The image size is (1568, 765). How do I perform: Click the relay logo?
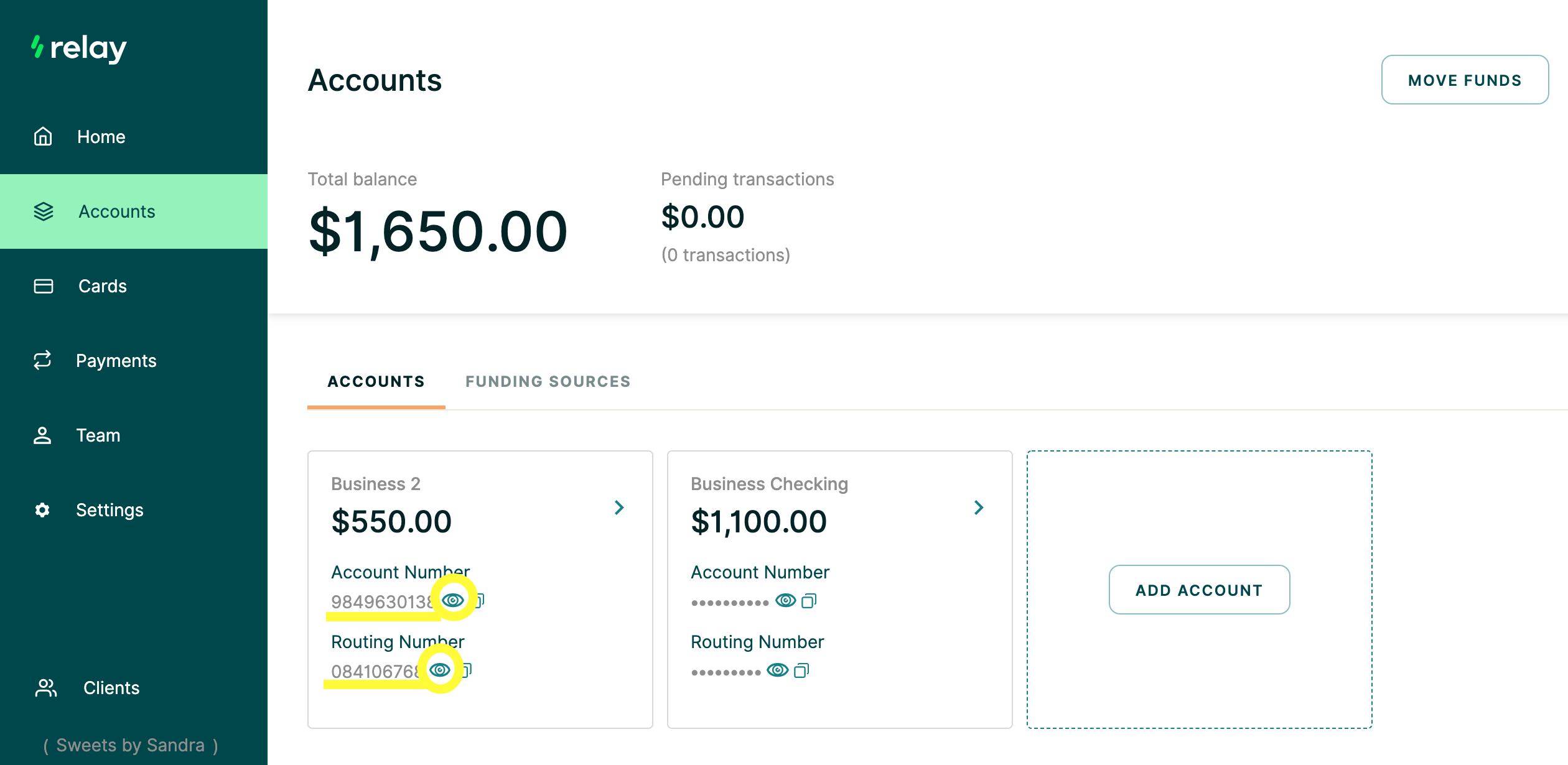click(x=79, y=49)
